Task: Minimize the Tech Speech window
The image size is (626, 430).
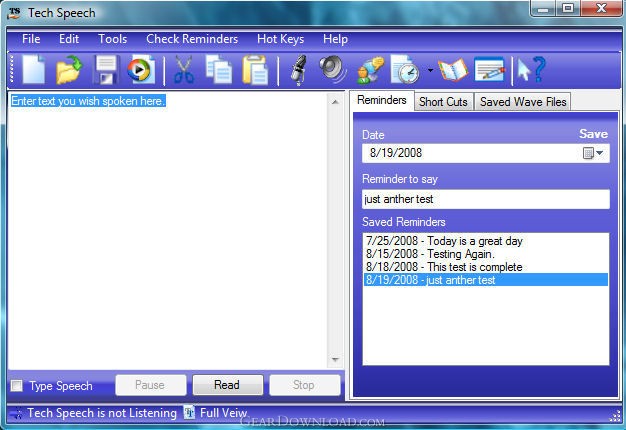Action: tap(543, 8)
